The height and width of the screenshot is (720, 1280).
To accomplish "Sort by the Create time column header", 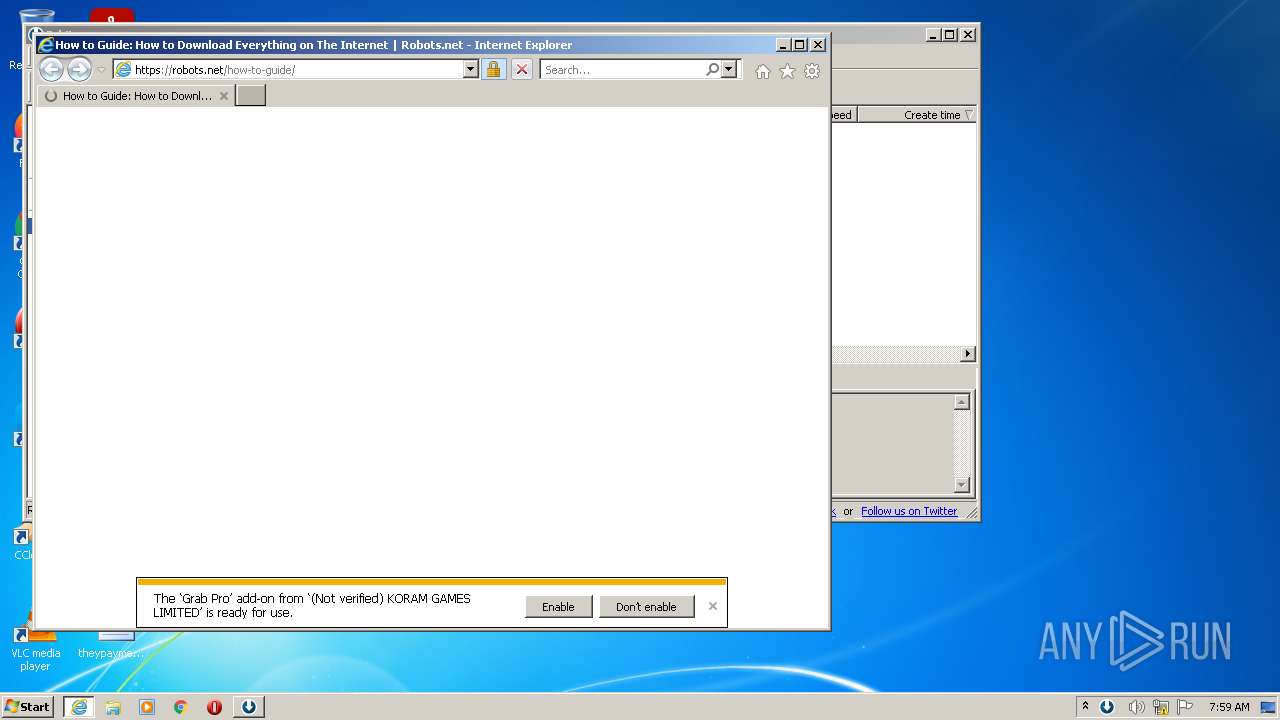I will click(x=917, y=115).
